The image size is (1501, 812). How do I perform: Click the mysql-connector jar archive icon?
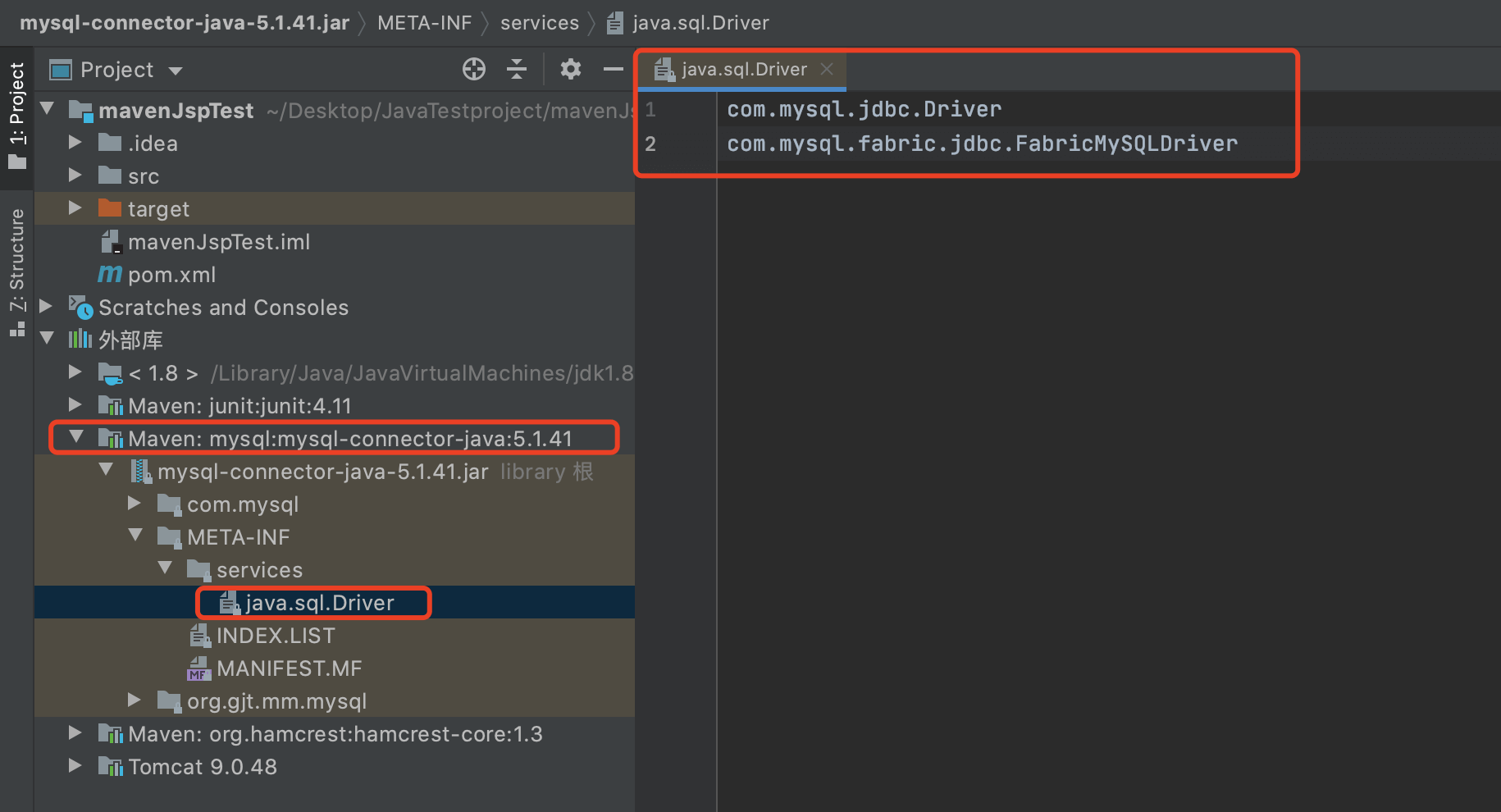coord(141,472)
